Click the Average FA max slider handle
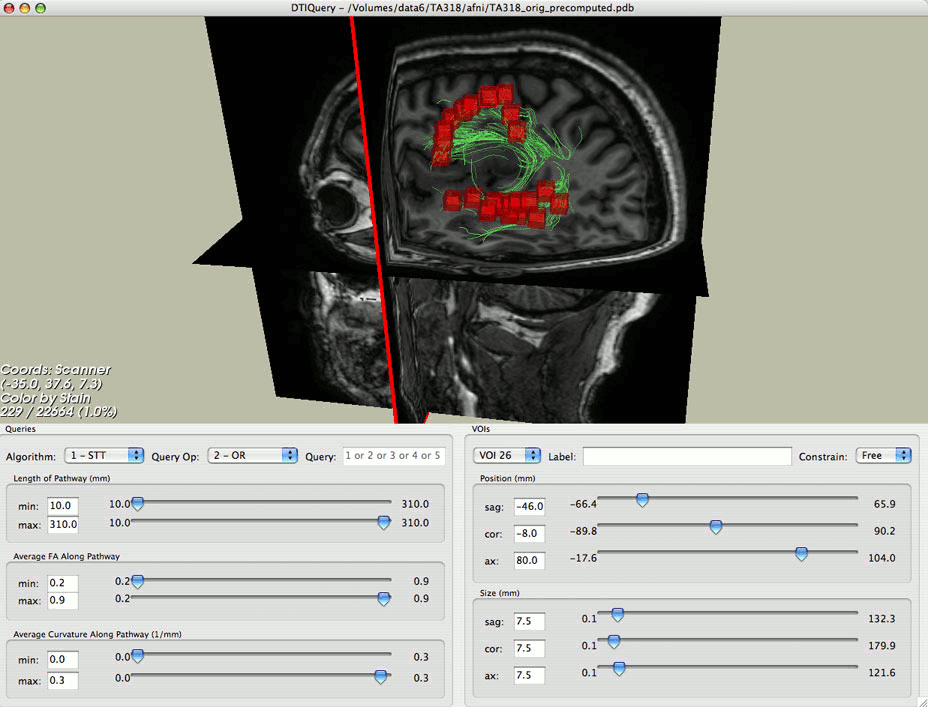This screenshot has height=707, width=928. pos(384,599)
